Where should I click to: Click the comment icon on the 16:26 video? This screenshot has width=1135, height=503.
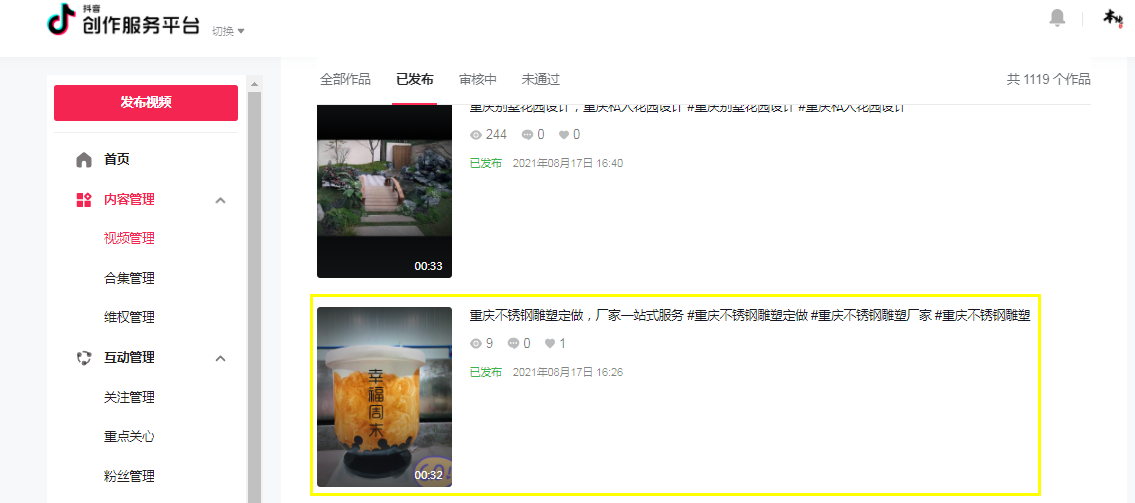click(513, 343)
